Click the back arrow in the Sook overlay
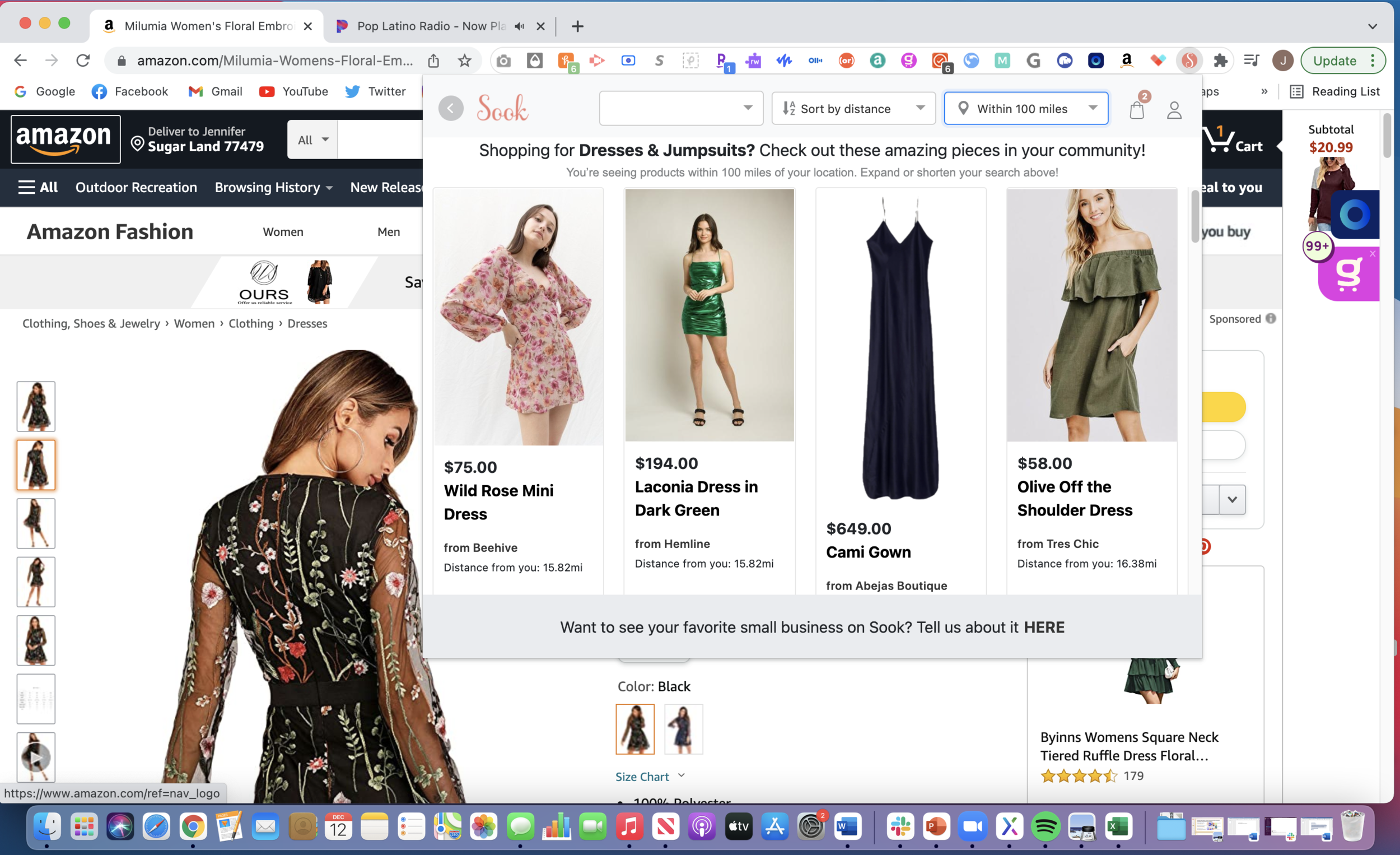1400x855 pixels. tap(451, 108)
